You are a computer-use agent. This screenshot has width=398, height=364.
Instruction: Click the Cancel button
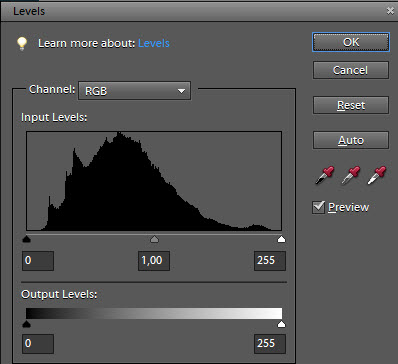pos(351,70)
